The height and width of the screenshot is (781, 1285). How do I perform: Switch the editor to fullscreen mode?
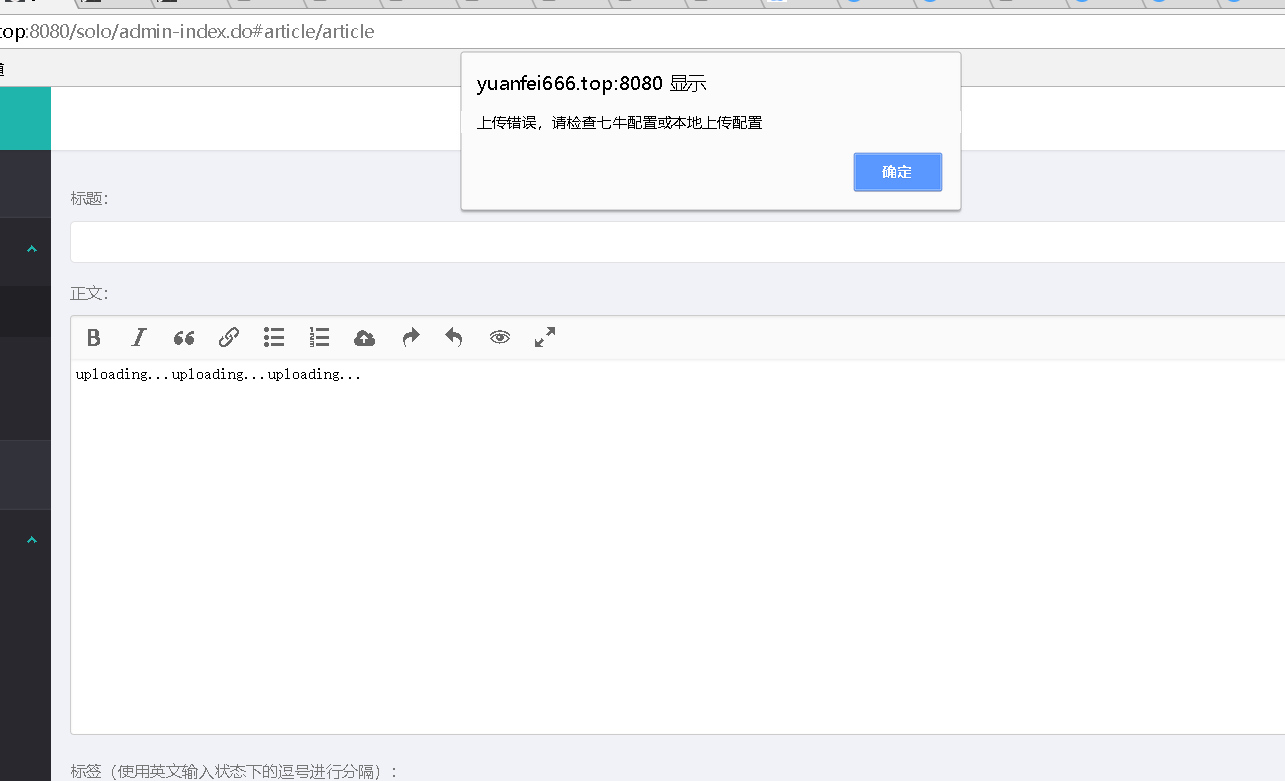[545, 338]
